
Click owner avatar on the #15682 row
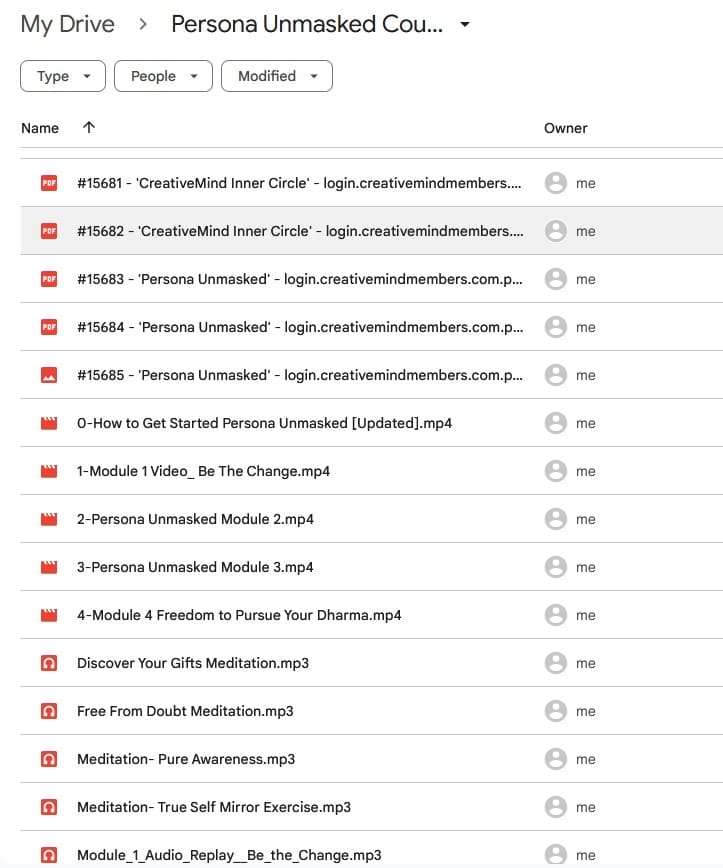[x=555, y=231]
